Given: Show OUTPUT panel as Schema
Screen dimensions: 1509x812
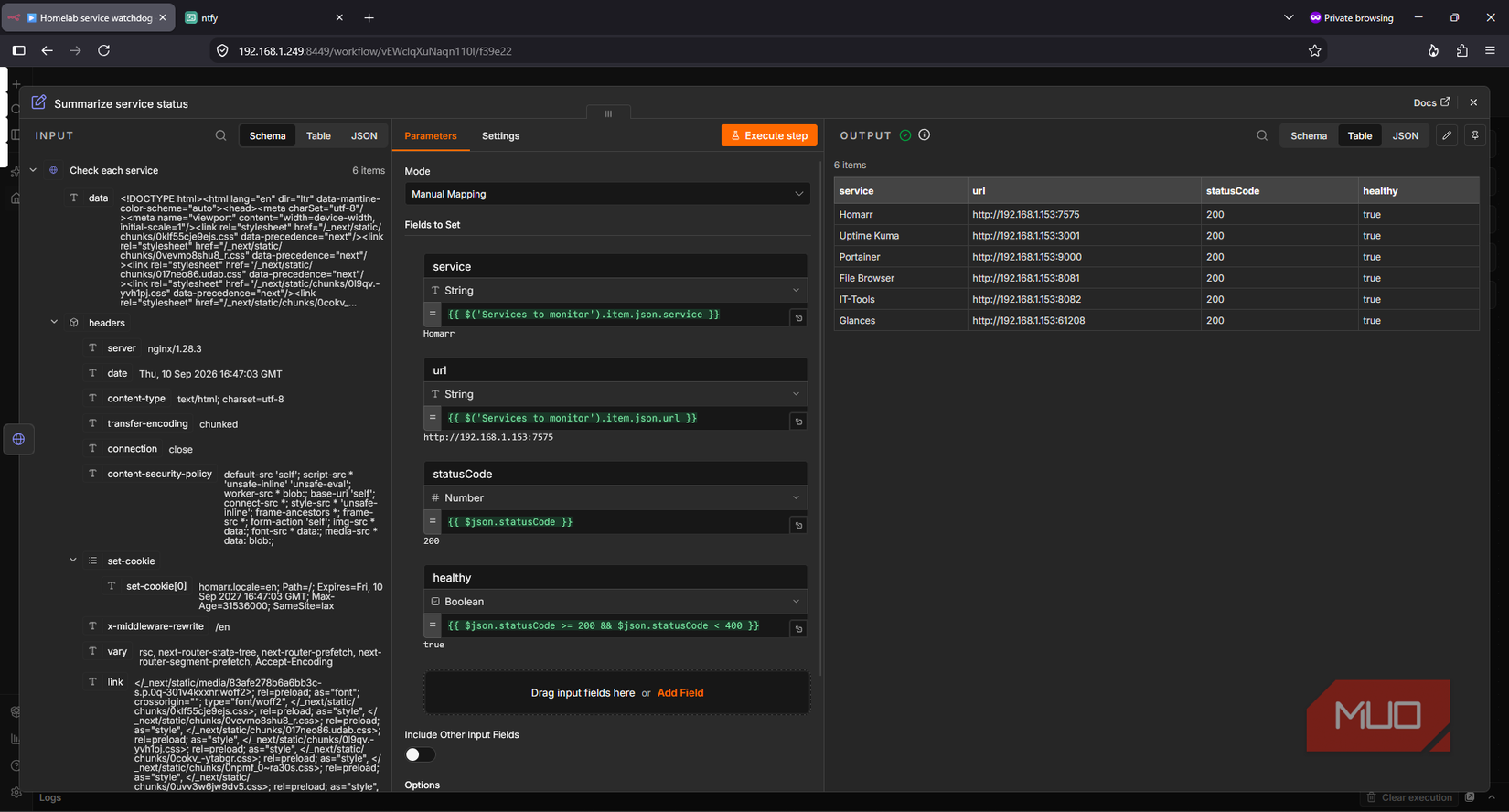Looking at the screenshot, I should pyautogui.click(x=1309, y=135).
